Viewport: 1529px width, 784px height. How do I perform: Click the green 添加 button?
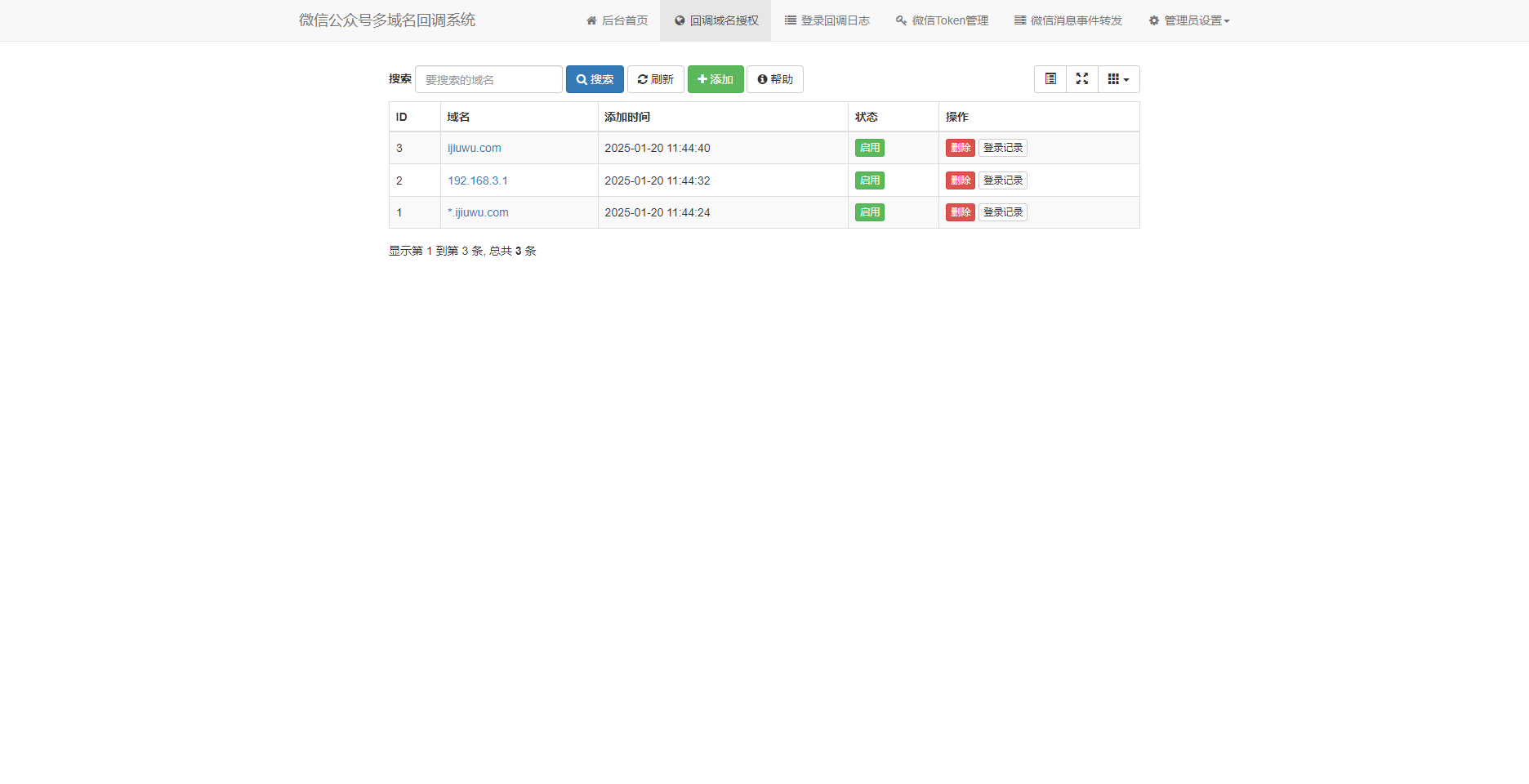(715, 79)
